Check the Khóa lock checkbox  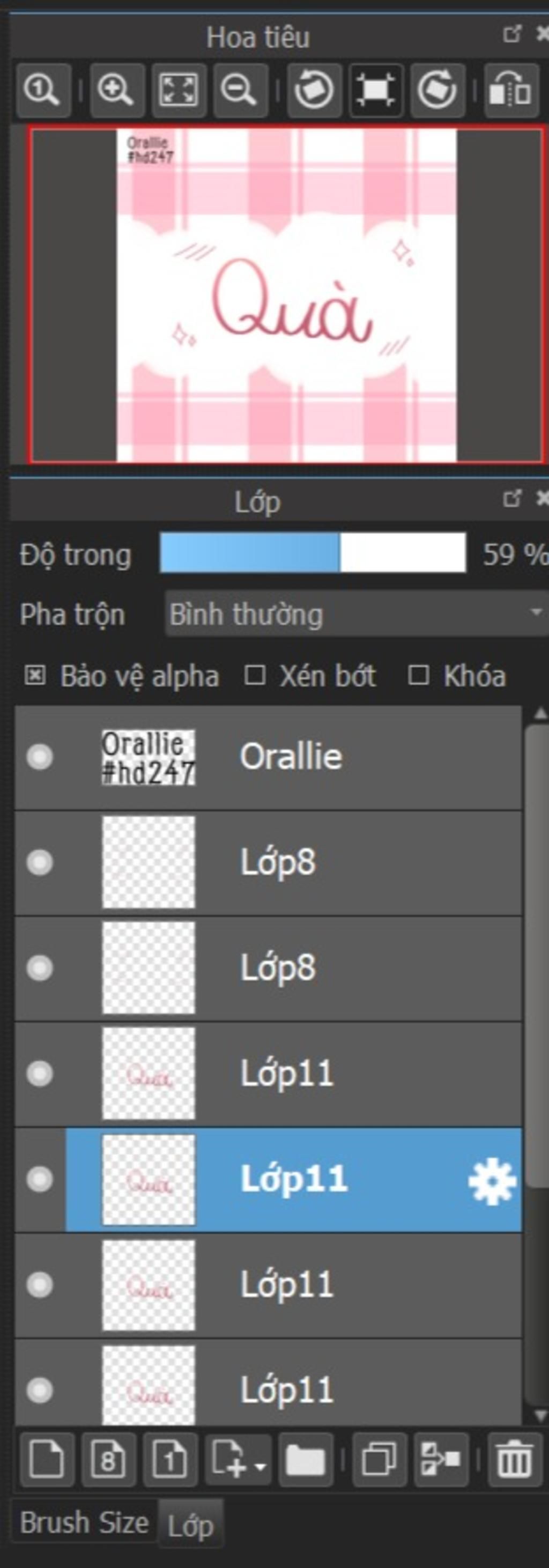tap(418, 676)
